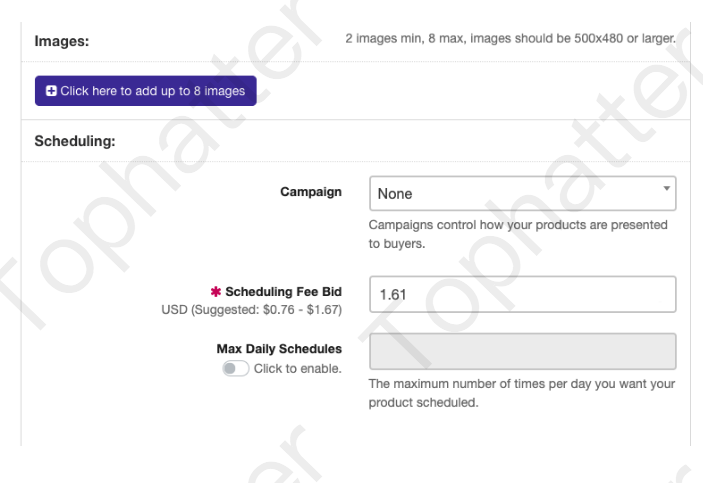Click the Campaign dropdown arrow
The height and width of the screenshot is (483, 703).
[666, 187]
